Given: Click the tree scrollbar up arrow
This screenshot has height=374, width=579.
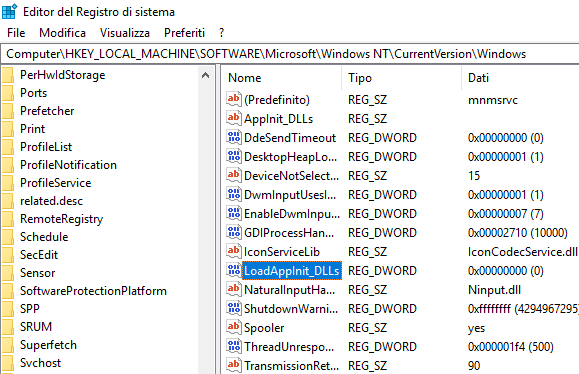Looking at the screenshot, I should pyautogui.click(x=205, y=76).
